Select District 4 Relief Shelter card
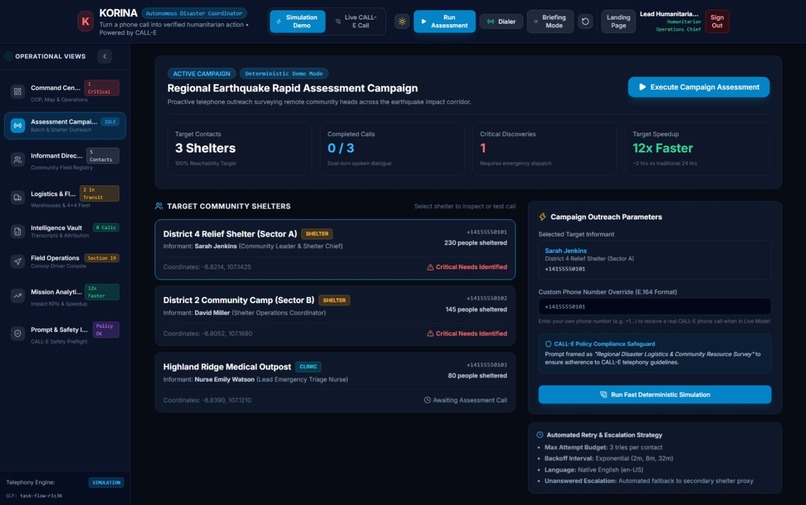The height and width of the screenshot is (505, 806). (x=335, y=250)
